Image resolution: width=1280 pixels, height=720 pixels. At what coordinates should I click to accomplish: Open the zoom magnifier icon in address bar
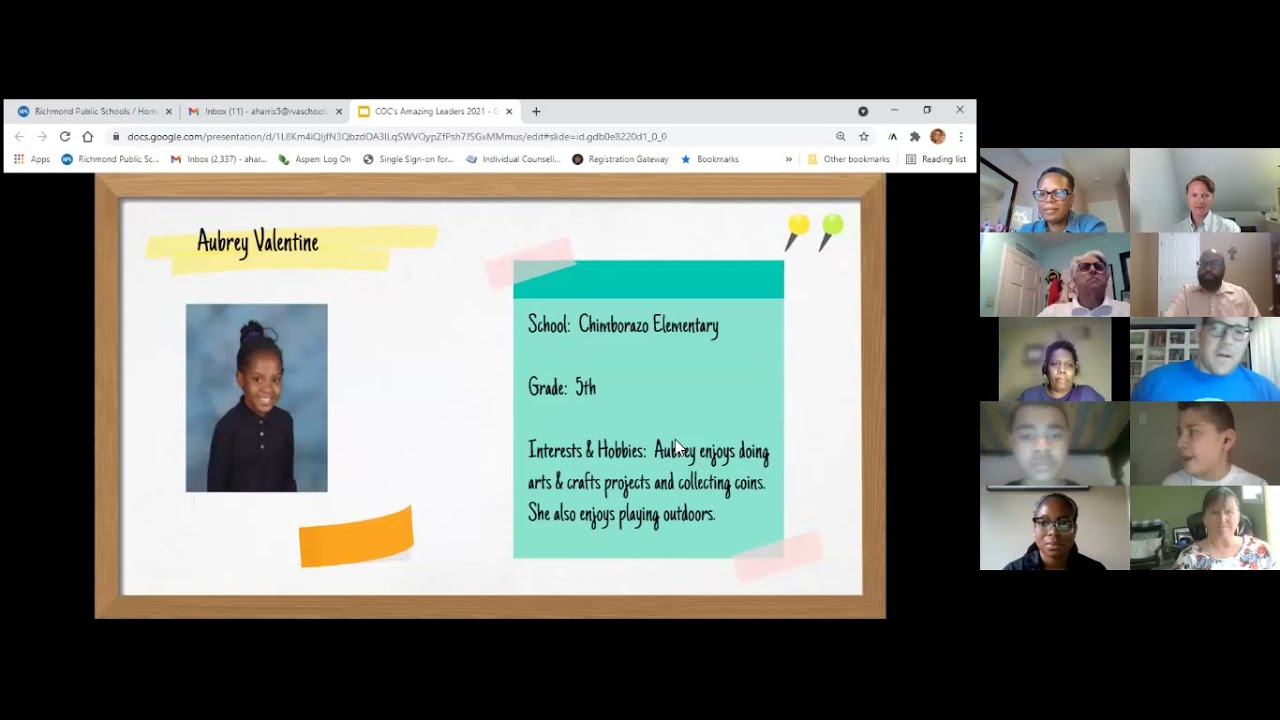841,137
